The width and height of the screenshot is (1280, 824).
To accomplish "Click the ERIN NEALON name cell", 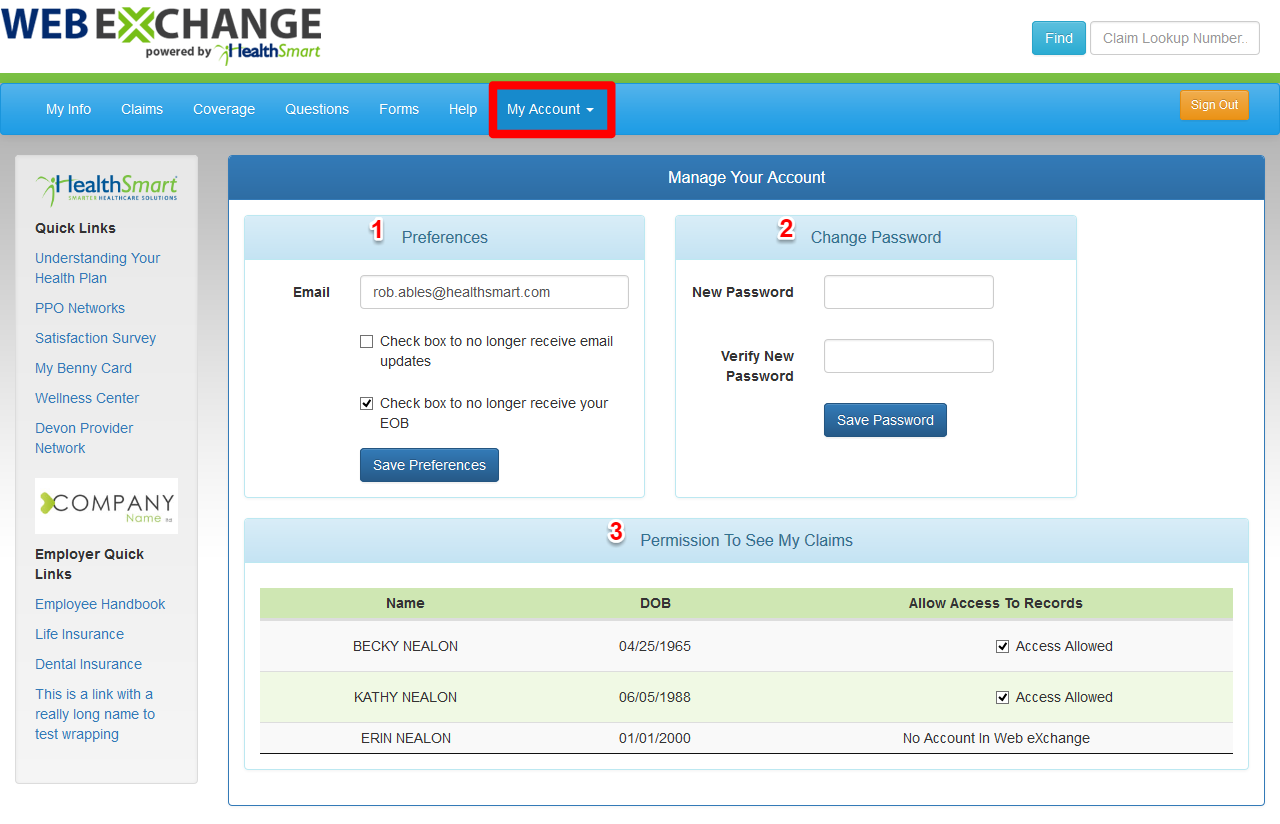I will click(x=405, y=738).
